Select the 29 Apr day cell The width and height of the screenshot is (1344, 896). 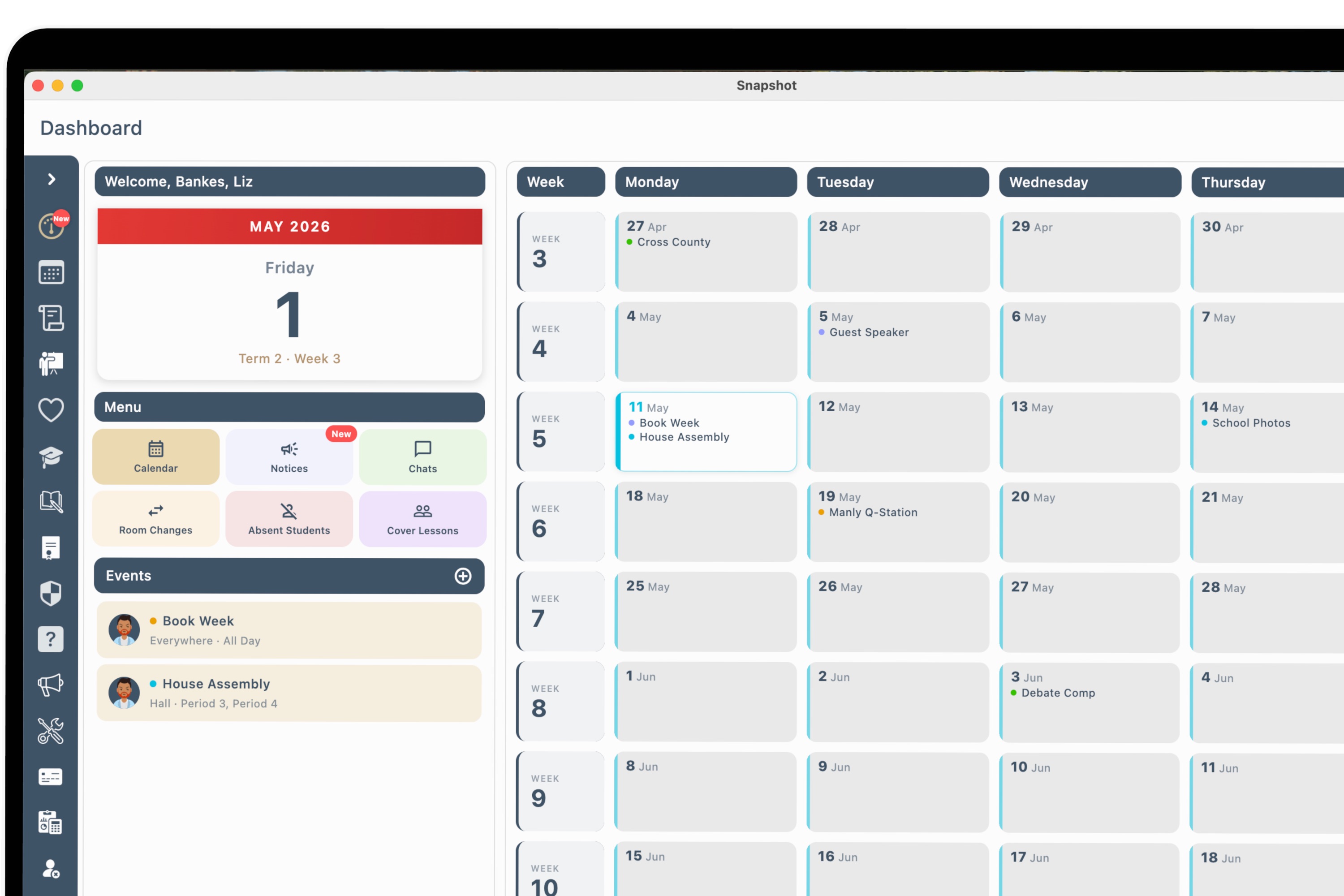(x=1090, y=252)
